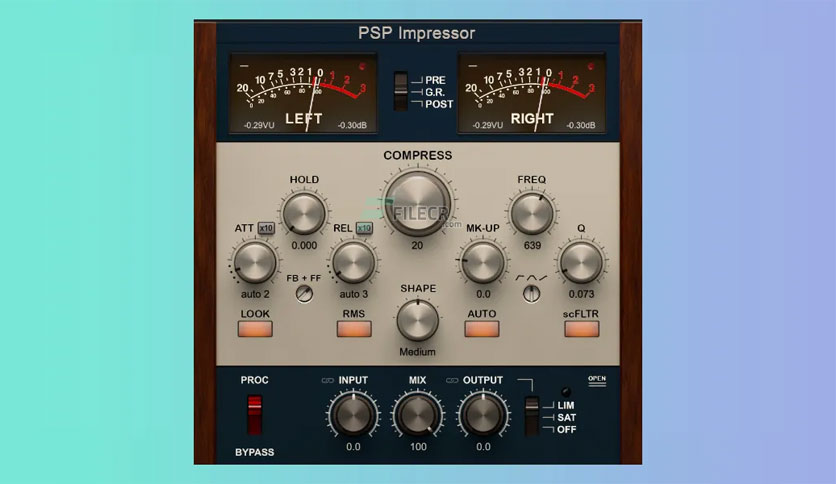Click the frequency value 639
836x484 pixels.
[532, 246]
